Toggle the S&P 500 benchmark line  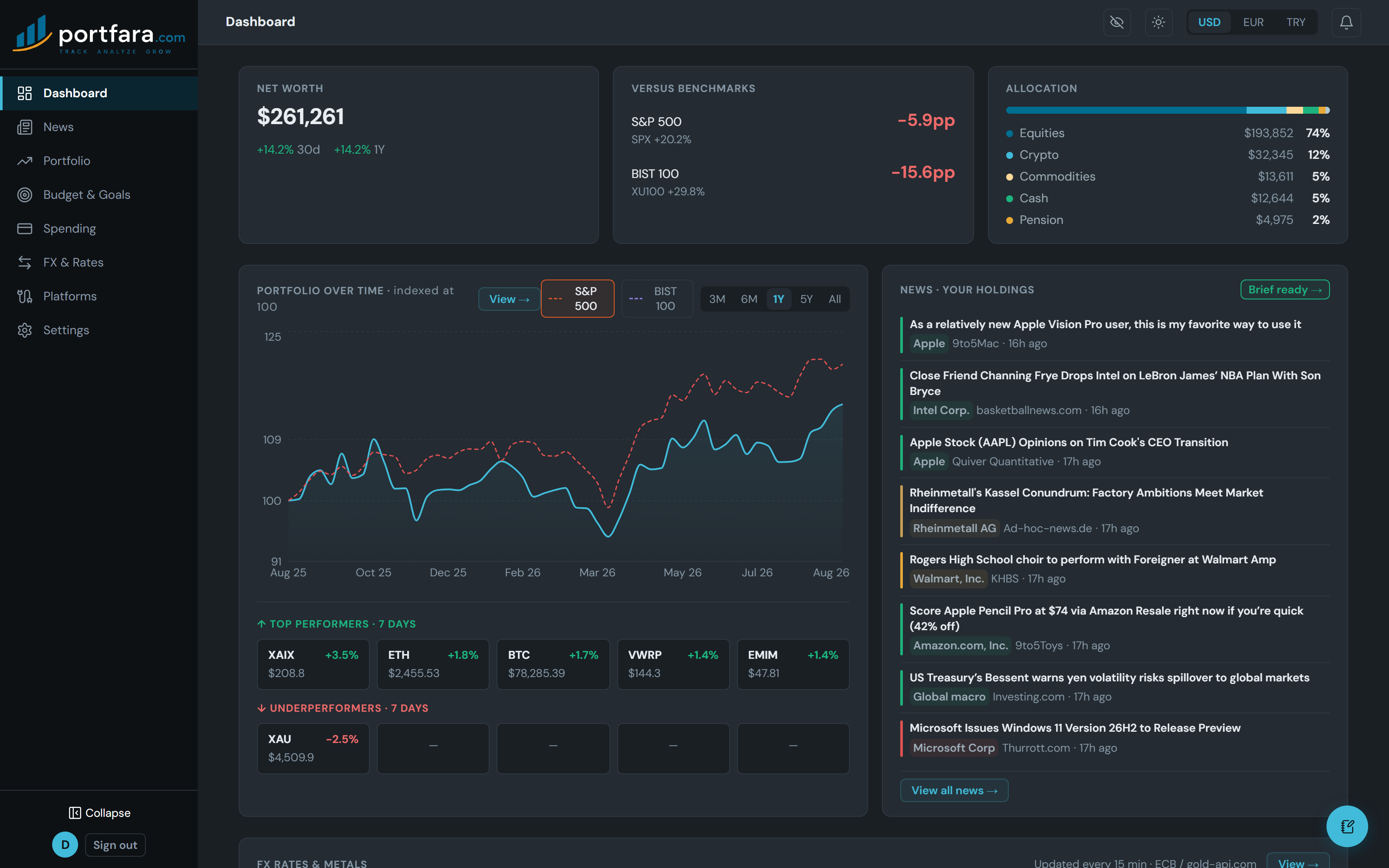pos(577,299)
